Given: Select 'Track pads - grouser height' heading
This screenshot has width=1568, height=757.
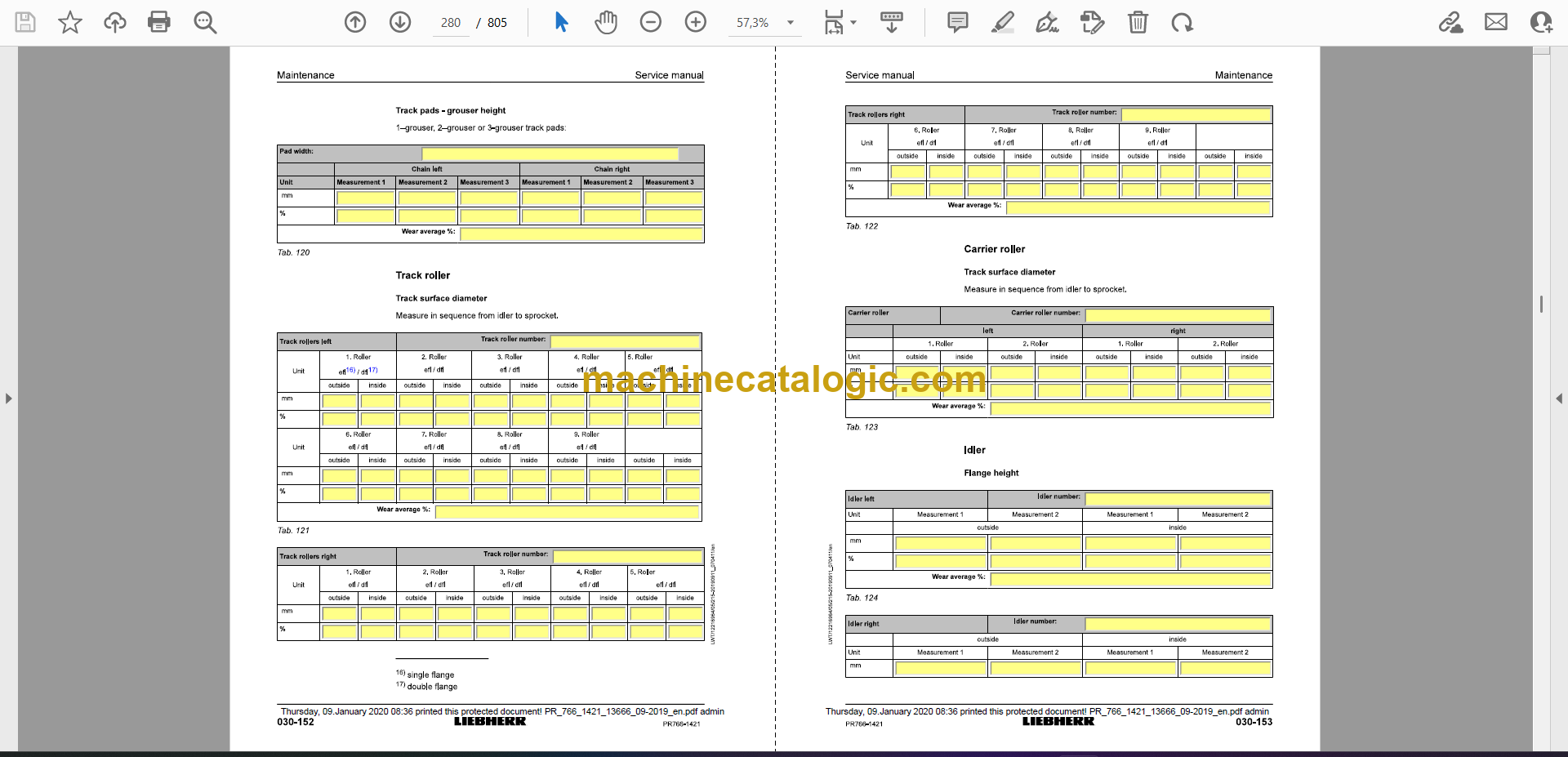Looking at the screenshot, I should [x=451, y=110].
